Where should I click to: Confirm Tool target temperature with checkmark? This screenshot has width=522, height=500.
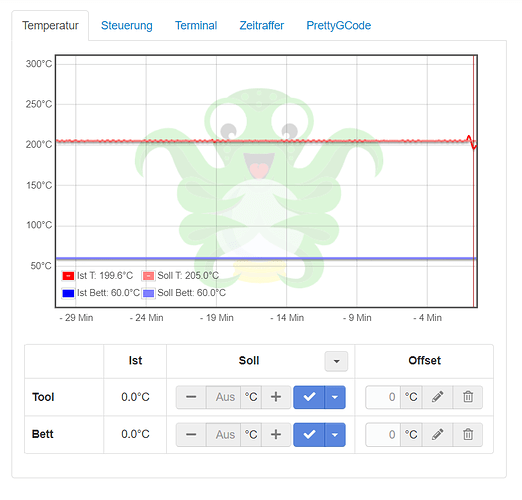point(309,397)
